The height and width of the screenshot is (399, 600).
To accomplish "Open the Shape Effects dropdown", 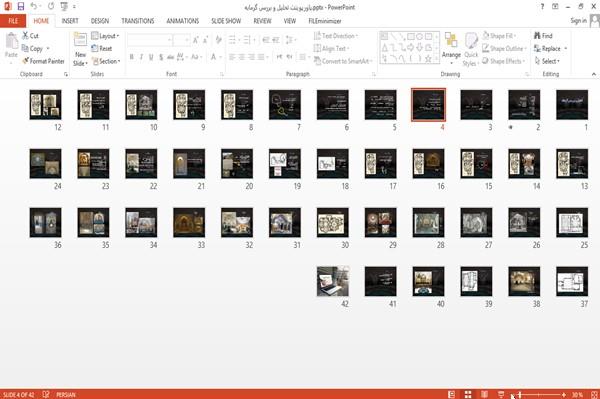I will [504, 61].
